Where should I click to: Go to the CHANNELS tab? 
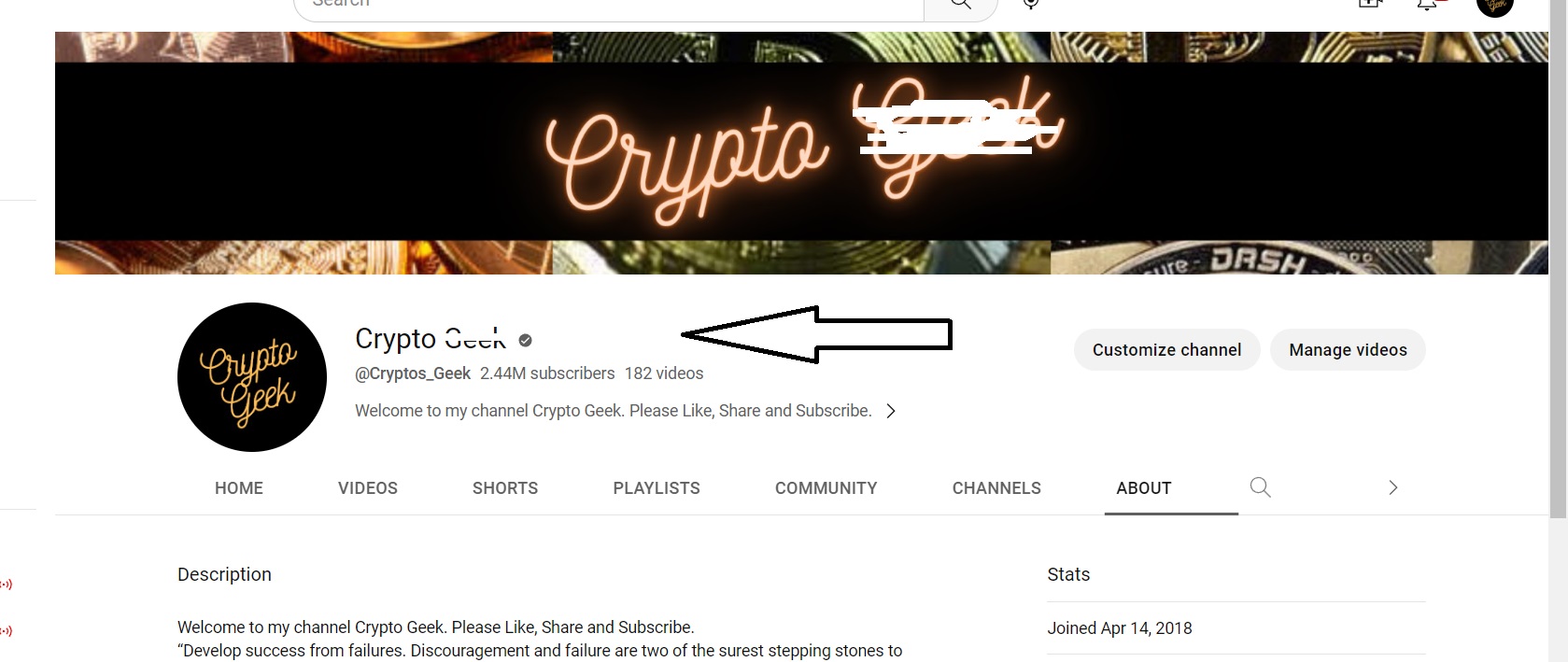[996, 488]
